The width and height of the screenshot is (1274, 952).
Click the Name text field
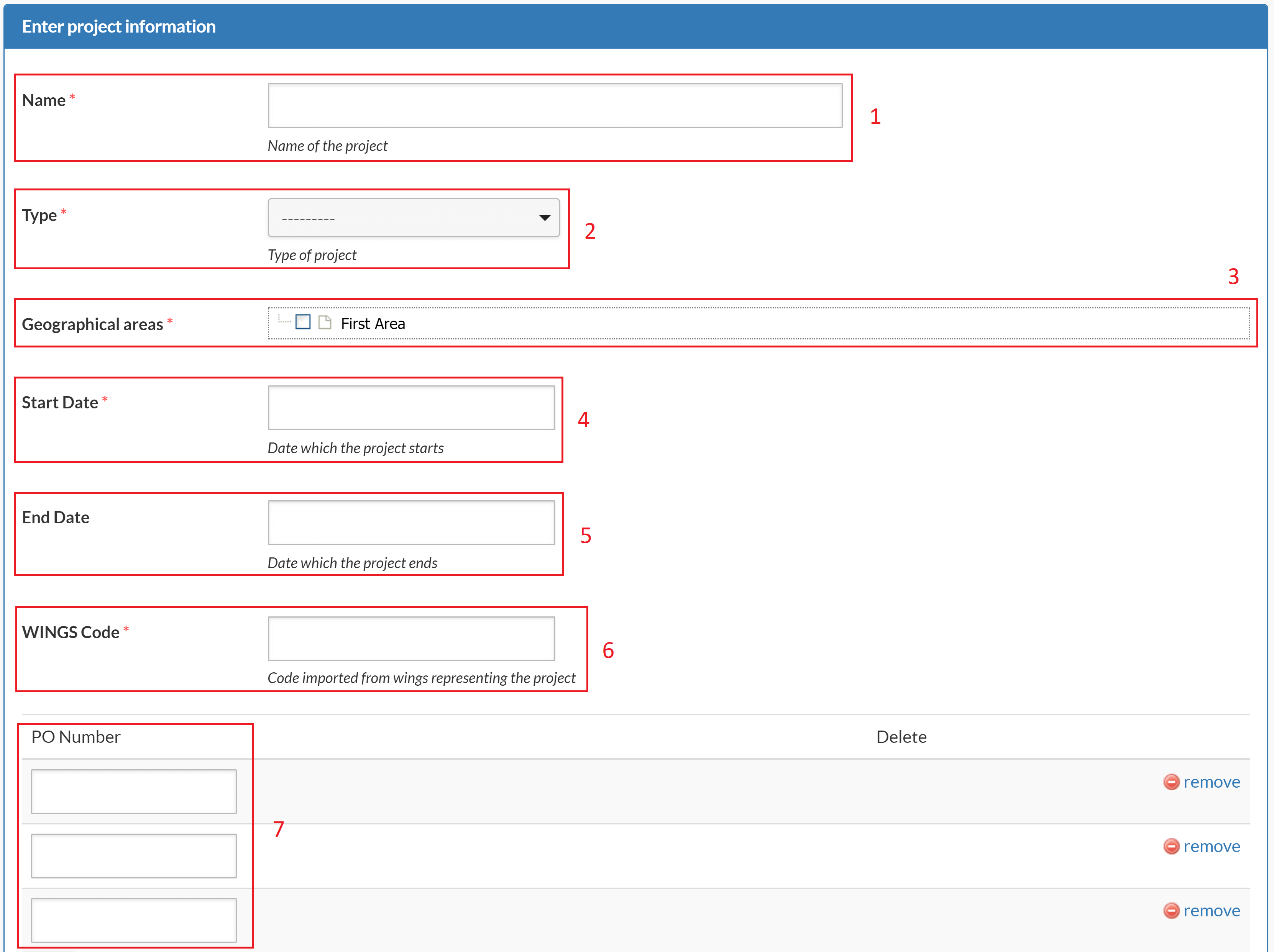tap(555, 106)
